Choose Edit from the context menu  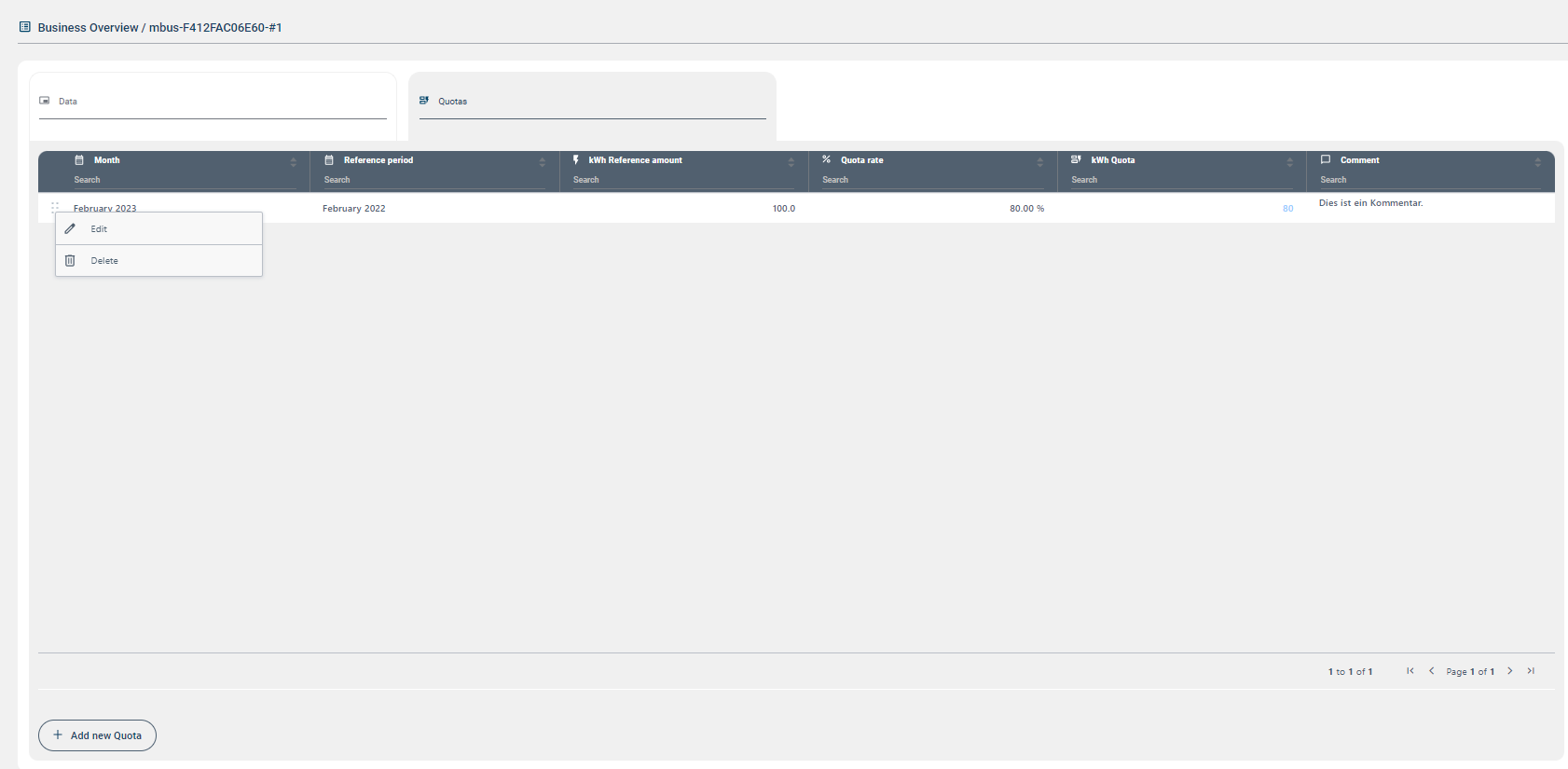click(158, 229)
